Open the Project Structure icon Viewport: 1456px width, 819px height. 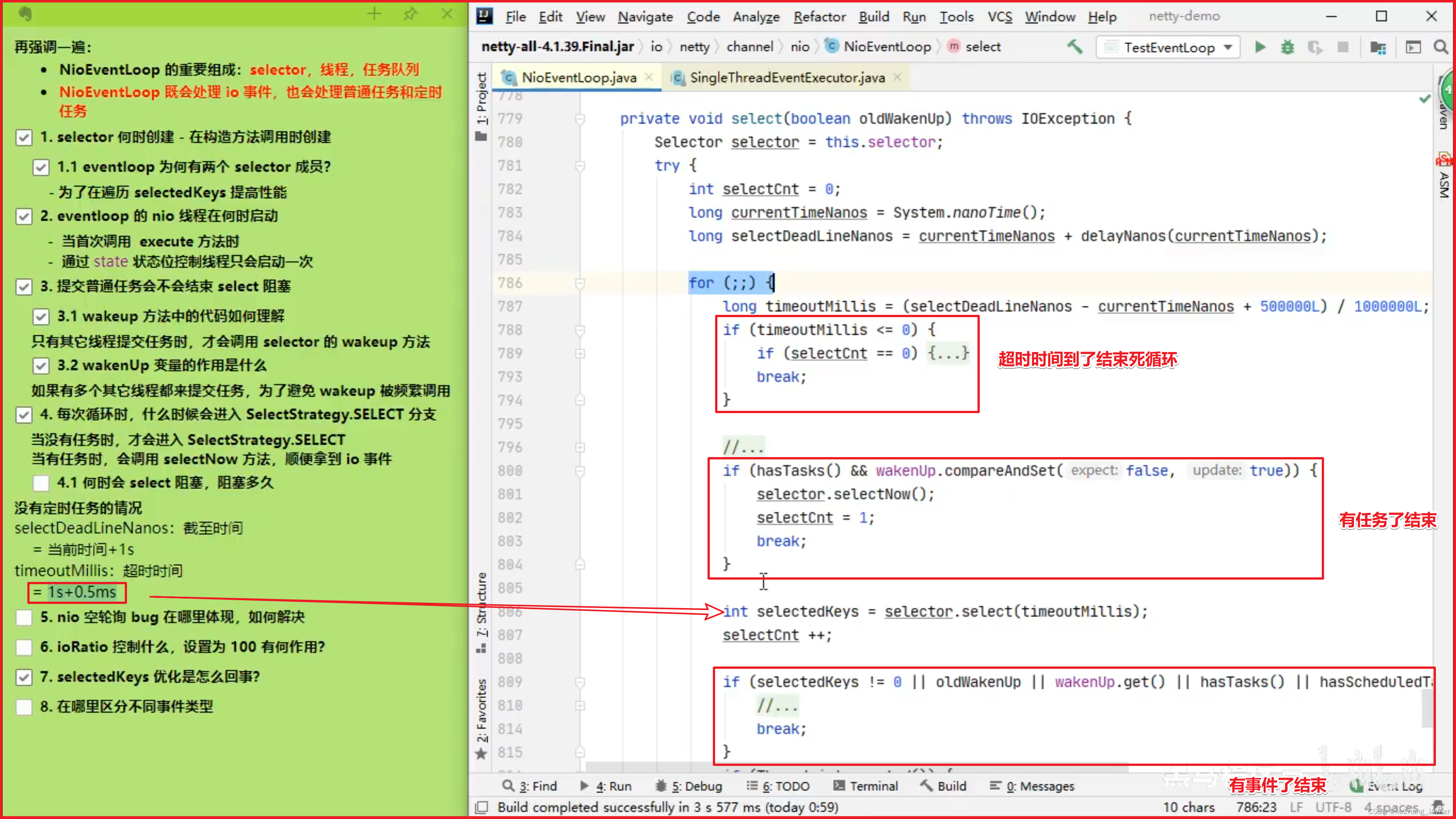[x=1378, y=47]
